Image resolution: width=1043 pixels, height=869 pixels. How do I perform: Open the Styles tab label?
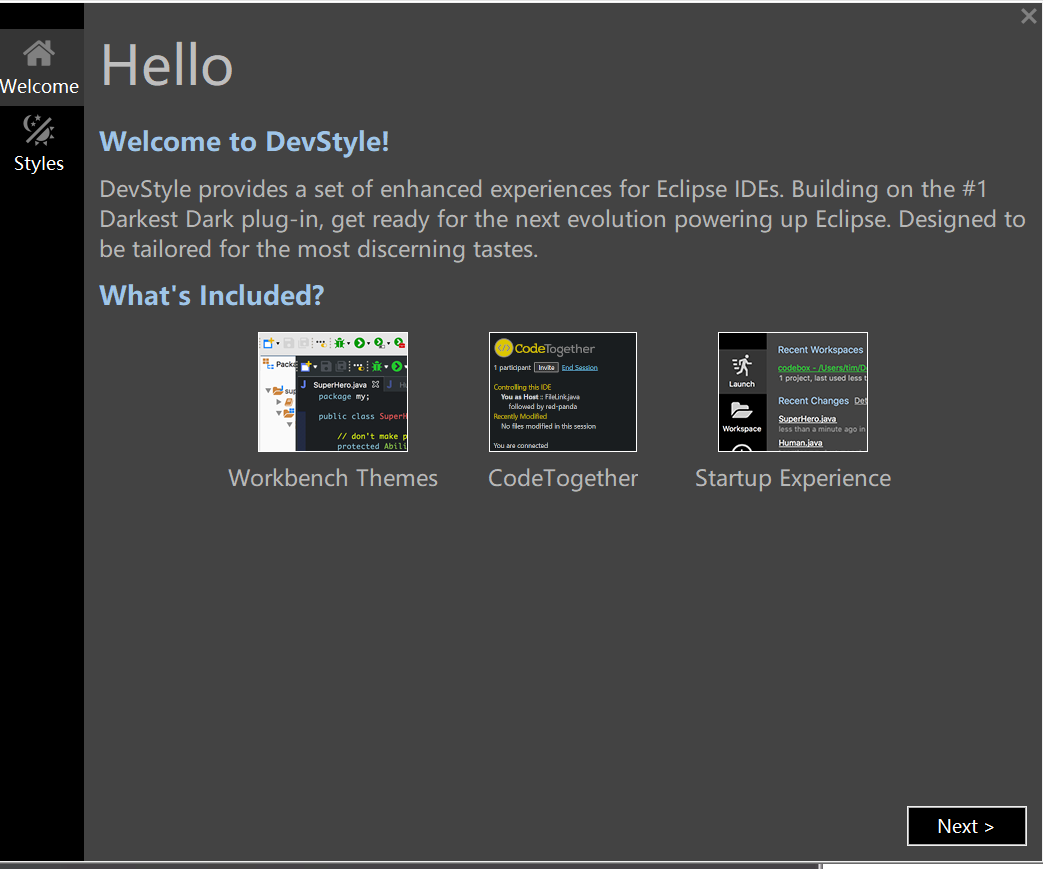coord(39,164)
